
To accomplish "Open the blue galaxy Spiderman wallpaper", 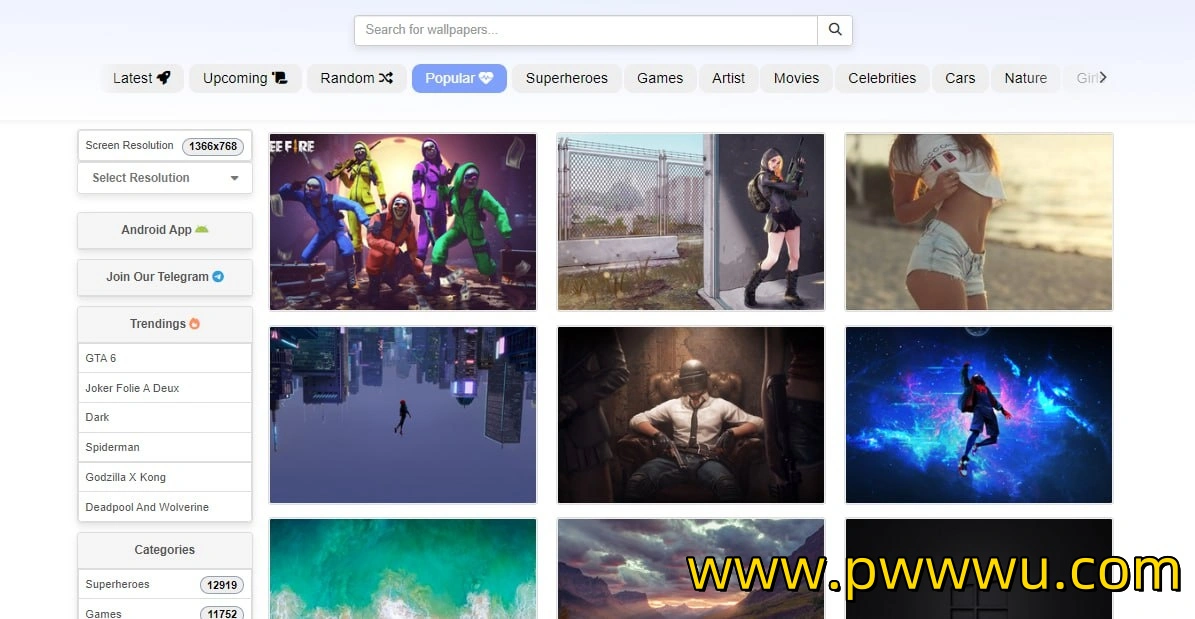I will tap(979, 415).
